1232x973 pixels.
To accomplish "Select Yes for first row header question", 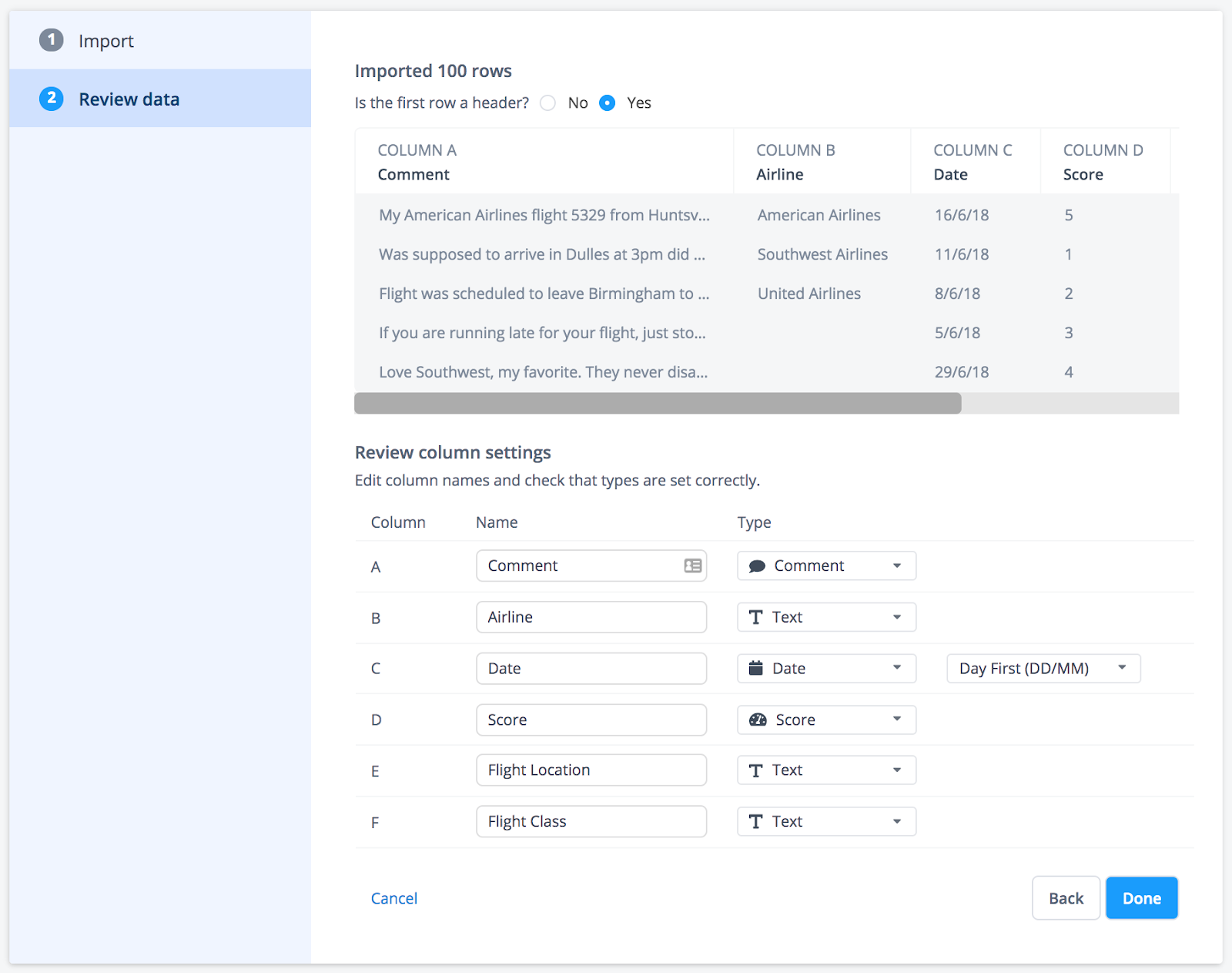I will (607, 102).
